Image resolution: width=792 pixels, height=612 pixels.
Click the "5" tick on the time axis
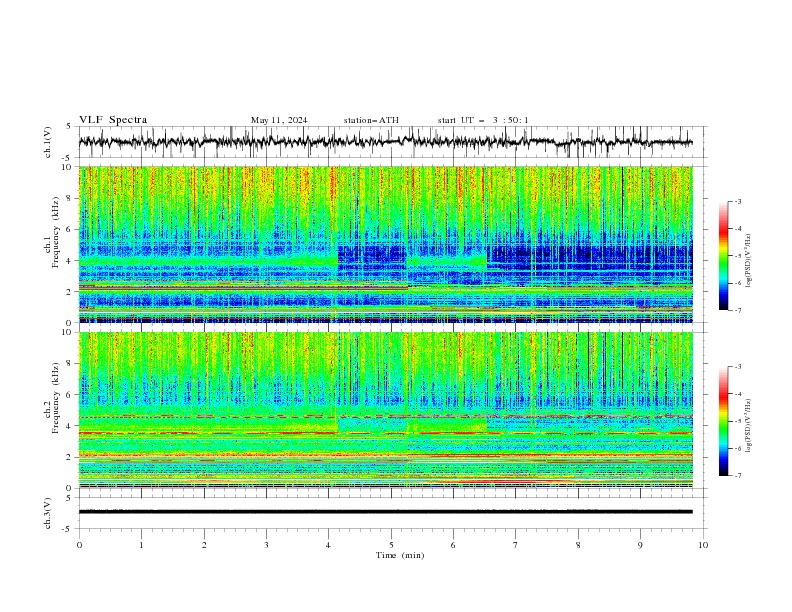tap(391, 545)
